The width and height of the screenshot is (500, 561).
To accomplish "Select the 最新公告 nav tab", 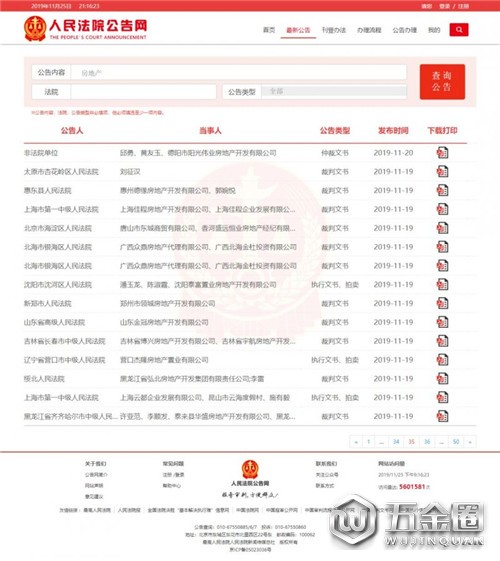I will click(x=298, y=30).
